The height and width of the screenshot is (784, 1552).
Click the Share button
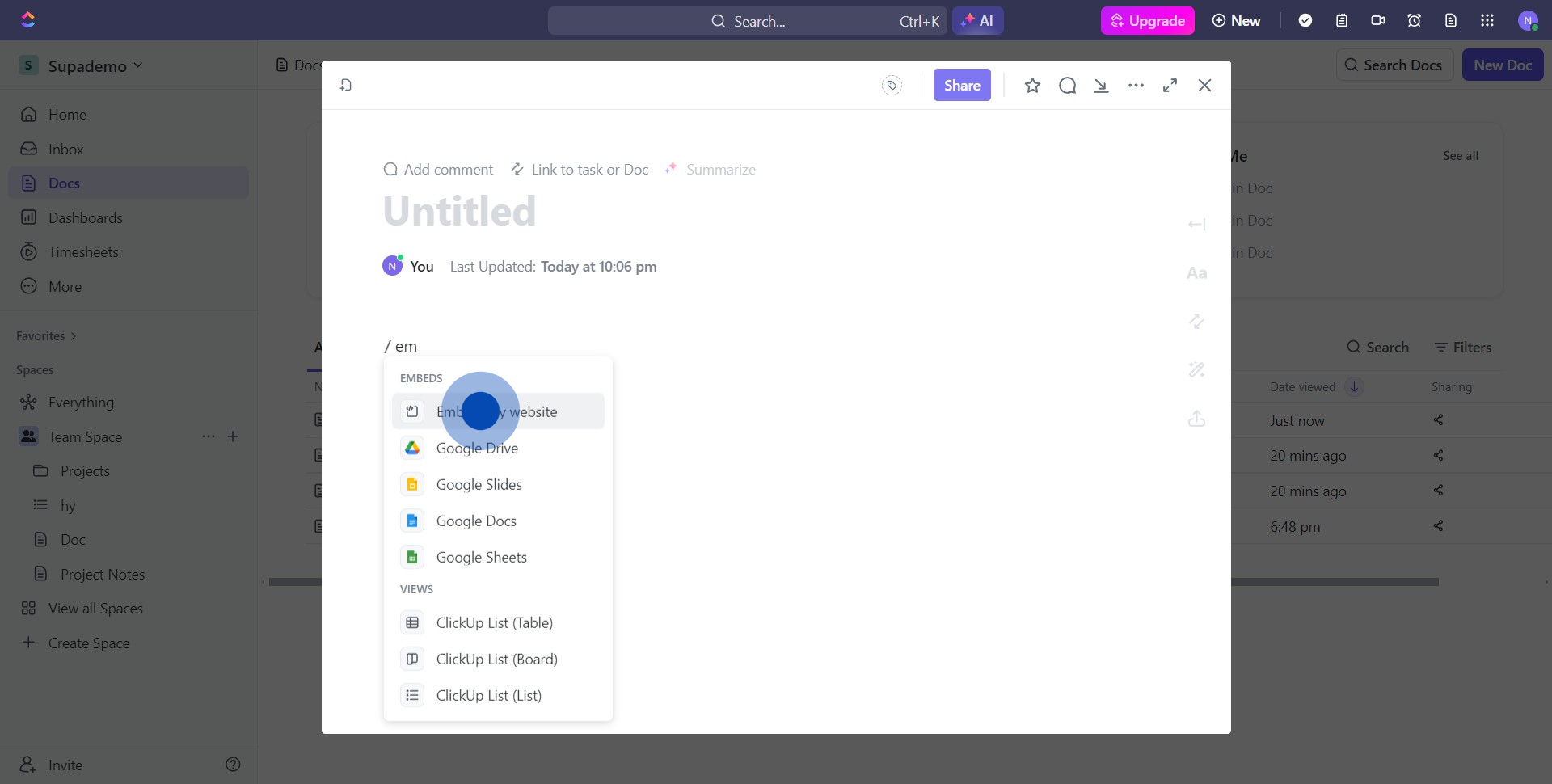tap(962, 85)
